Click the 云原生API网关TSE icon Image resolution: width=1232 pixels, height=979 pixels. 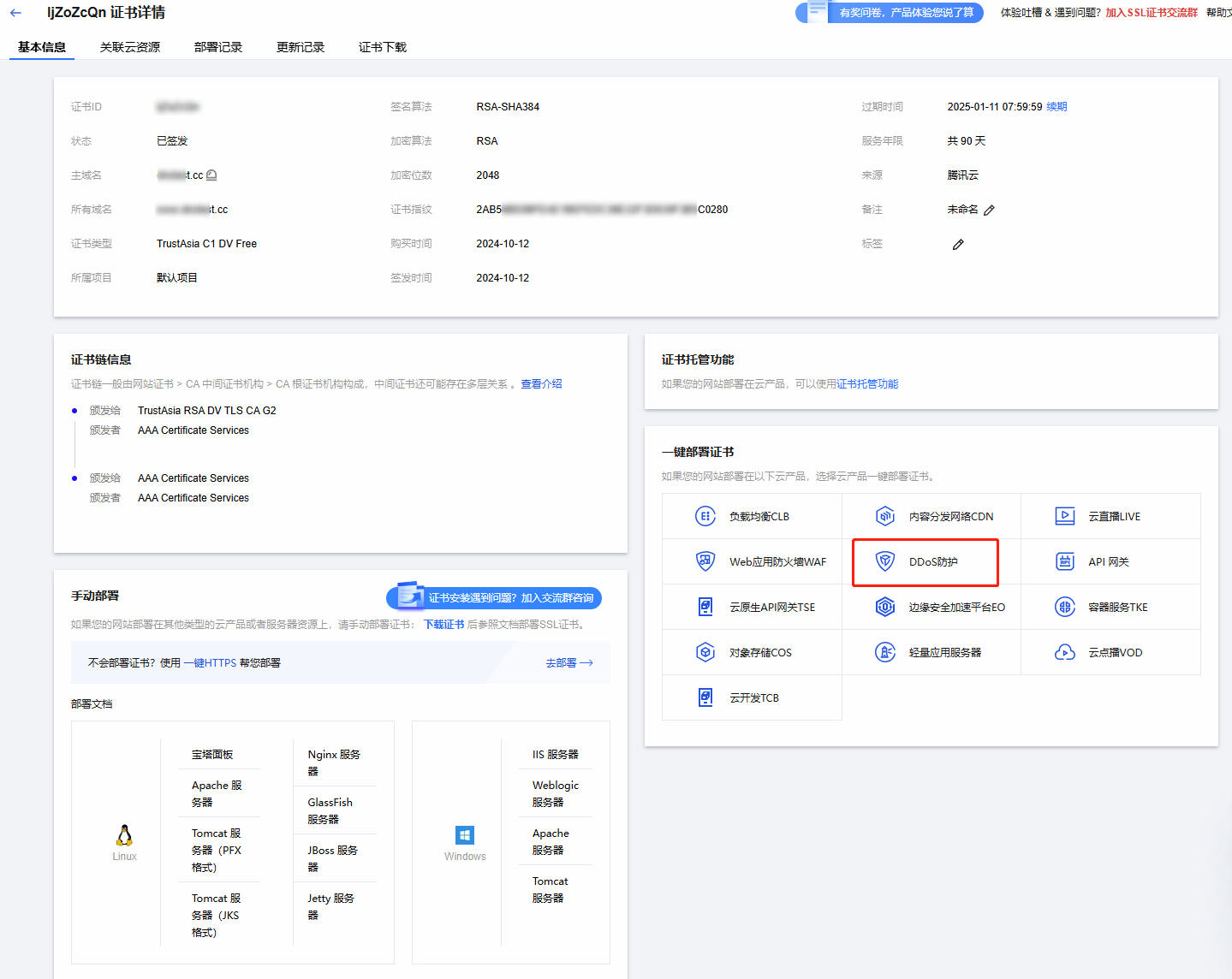(705, 607)
